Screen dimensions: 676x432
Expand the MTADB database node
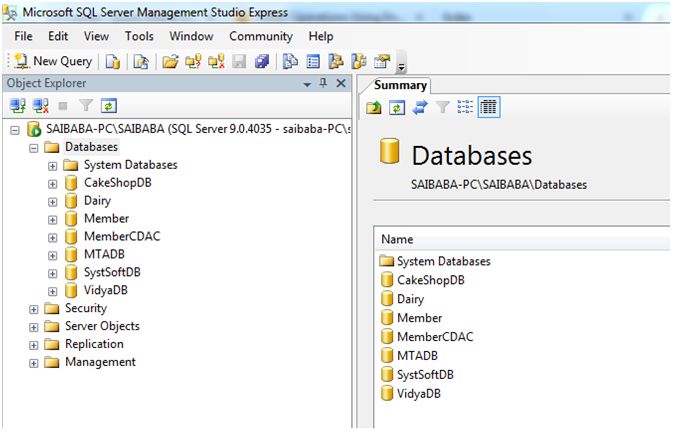pyautogui.click(x=53, y=256)
